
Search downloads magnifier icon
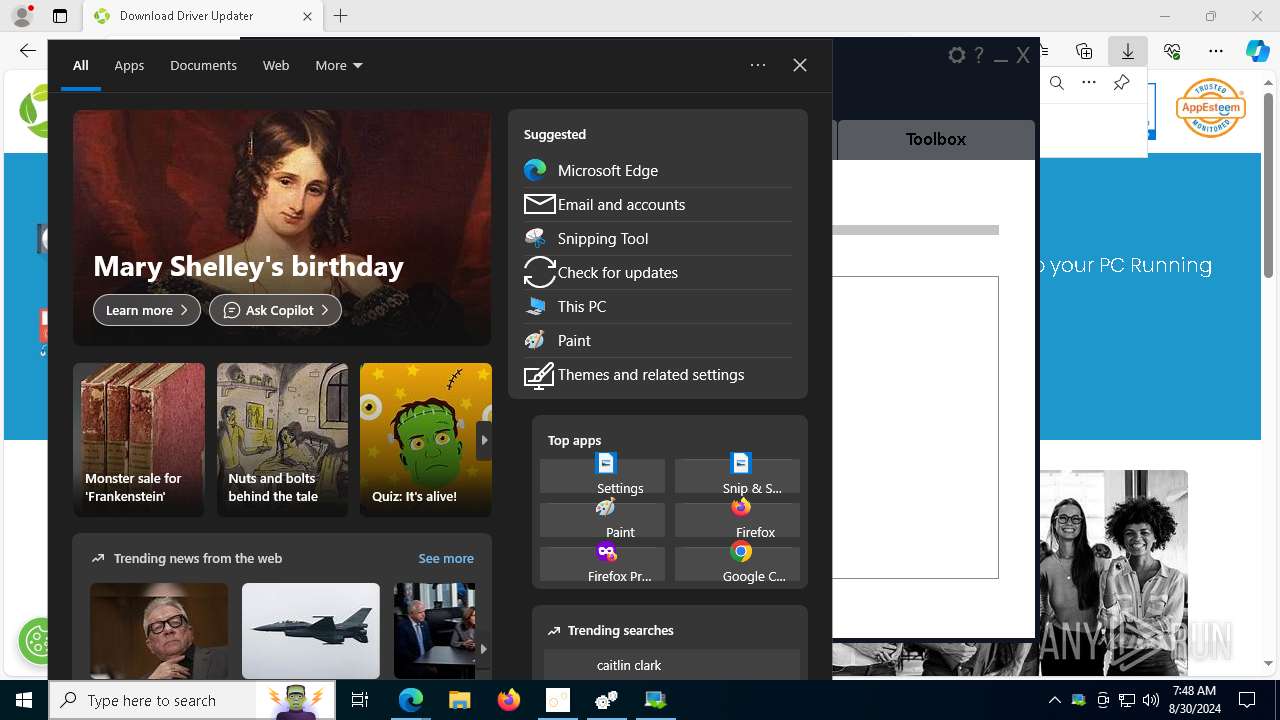(1057, 83)
